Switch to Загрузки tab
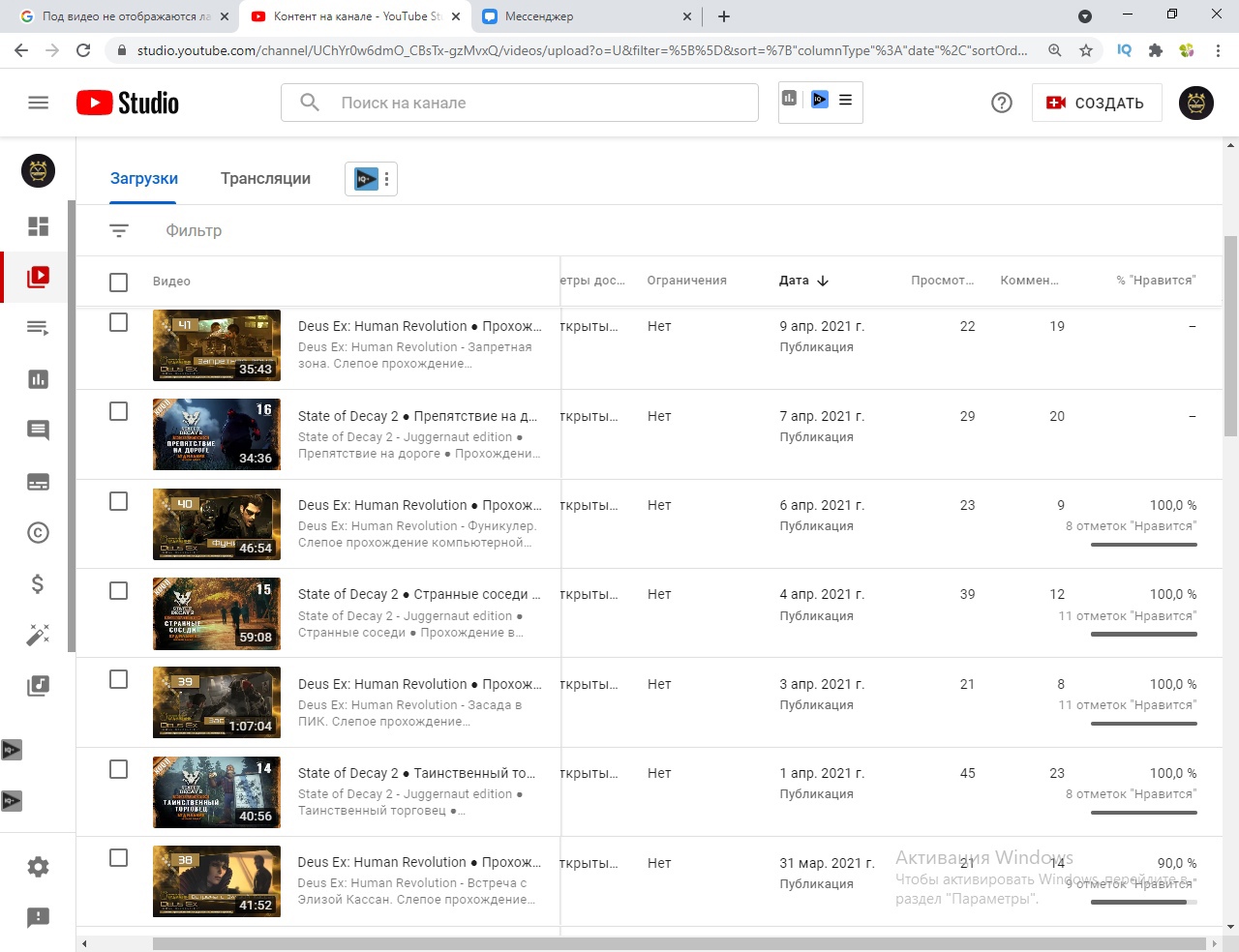Image resolution: width=1239 pixels, height=952 pixels. point(144,179)
